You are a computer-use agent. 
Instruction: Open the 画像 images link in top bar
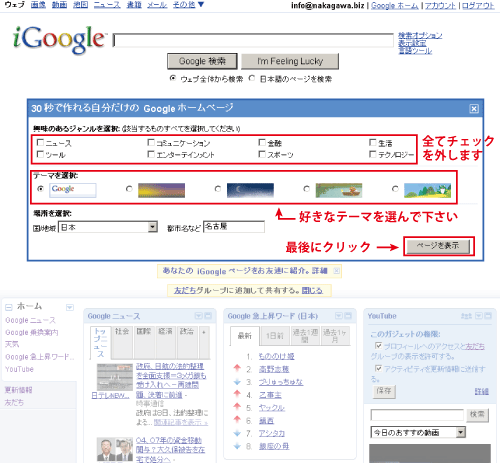click(x=38, y=5)
